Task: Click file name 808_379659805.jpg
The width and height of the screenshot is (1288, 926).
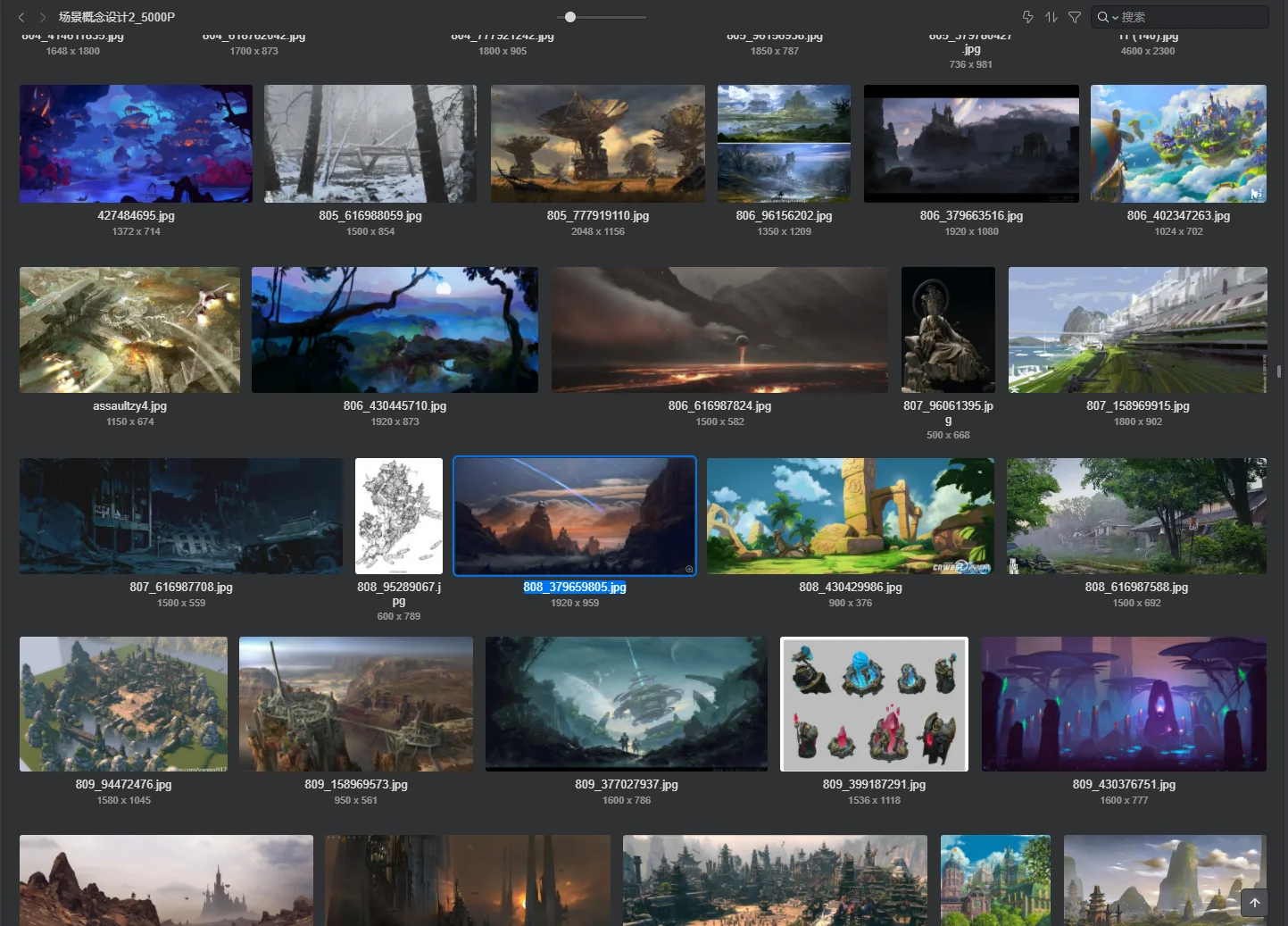Action: 575,587
